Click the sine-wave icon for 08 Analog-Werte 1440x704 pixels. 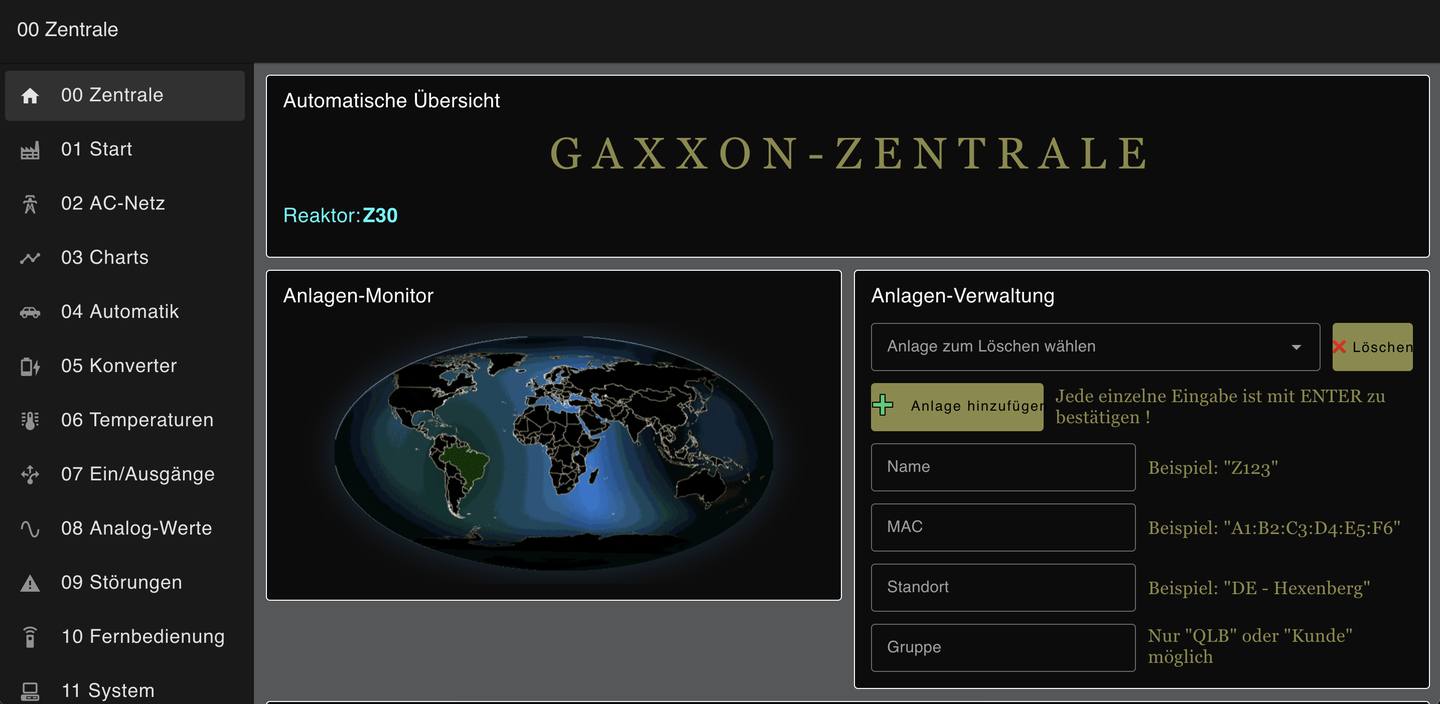pos(30,528)
